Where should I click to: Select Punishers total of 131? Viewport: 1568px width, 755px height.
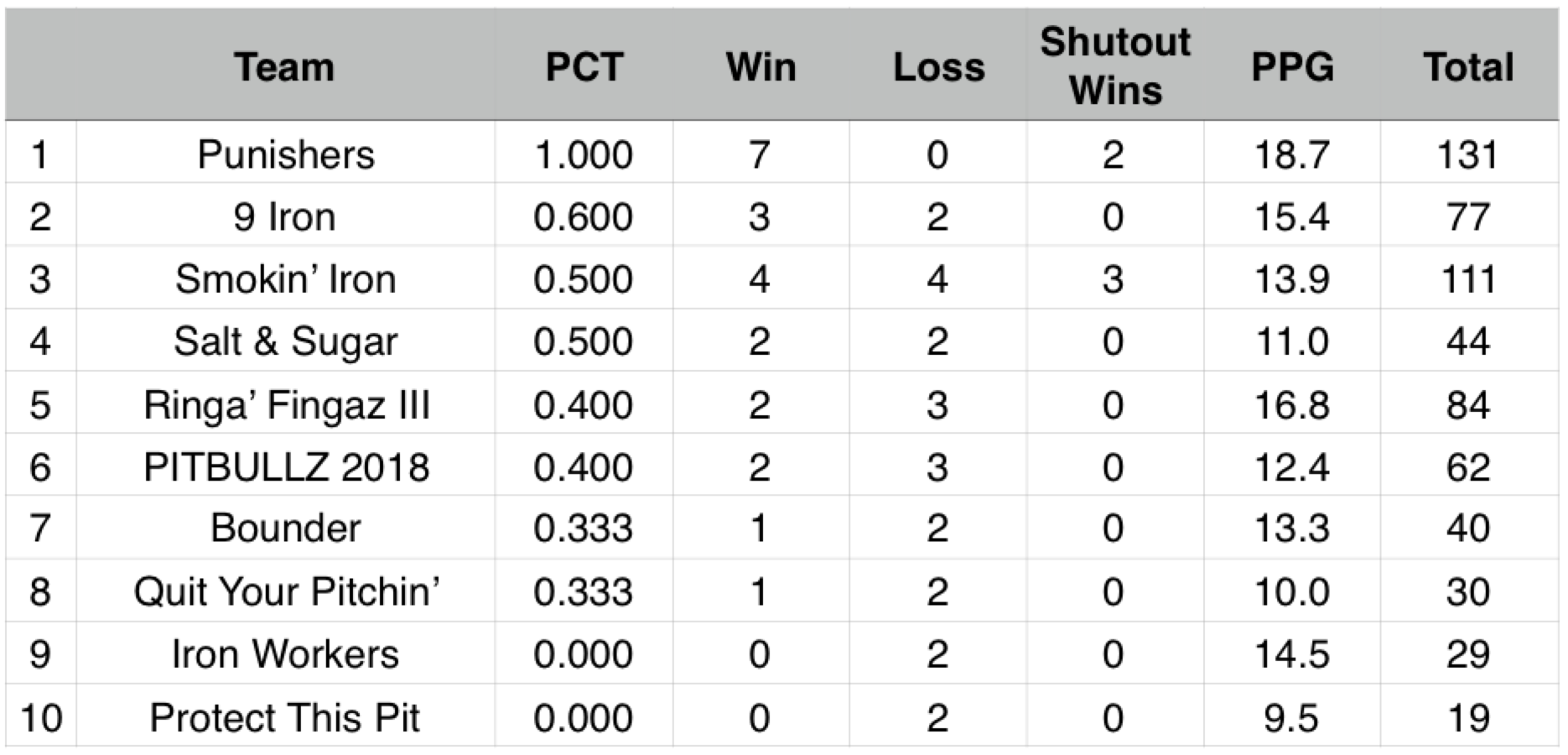[x=1467, y=154]
